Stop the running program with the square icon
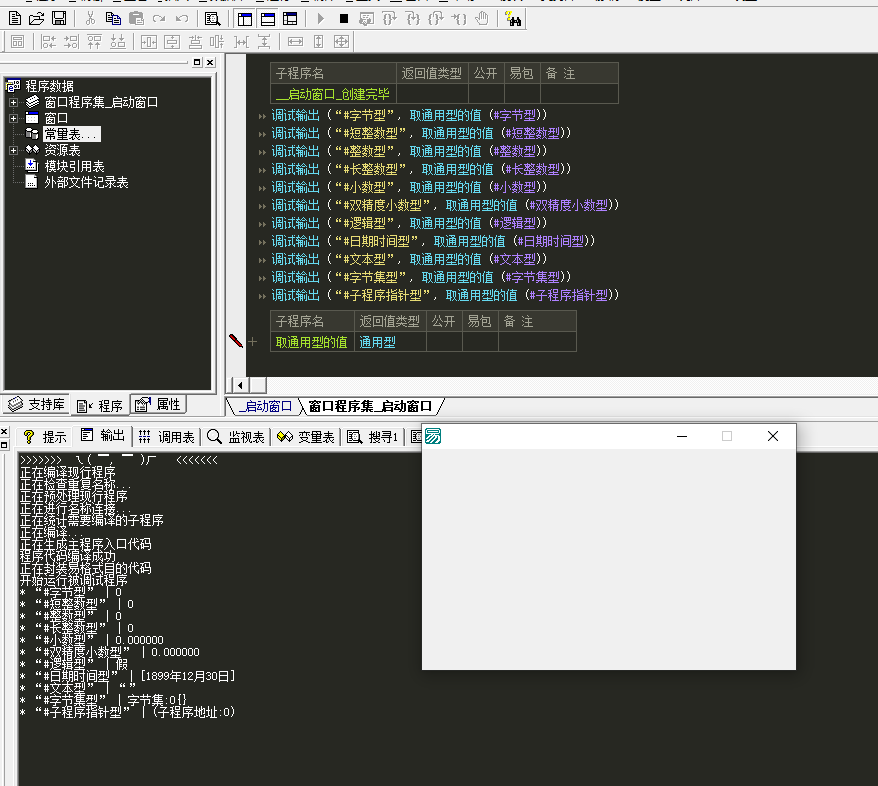 344,19
